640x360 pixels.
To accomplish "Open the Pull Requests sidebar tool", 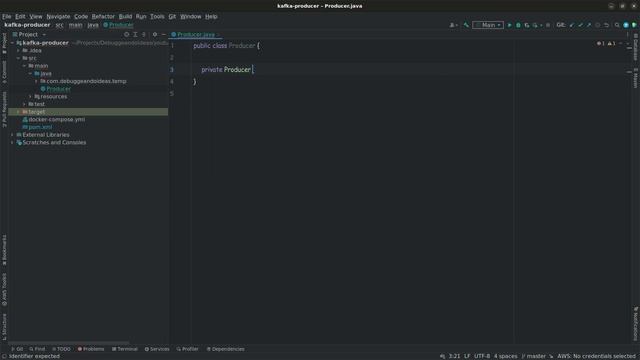I will 4,109.
